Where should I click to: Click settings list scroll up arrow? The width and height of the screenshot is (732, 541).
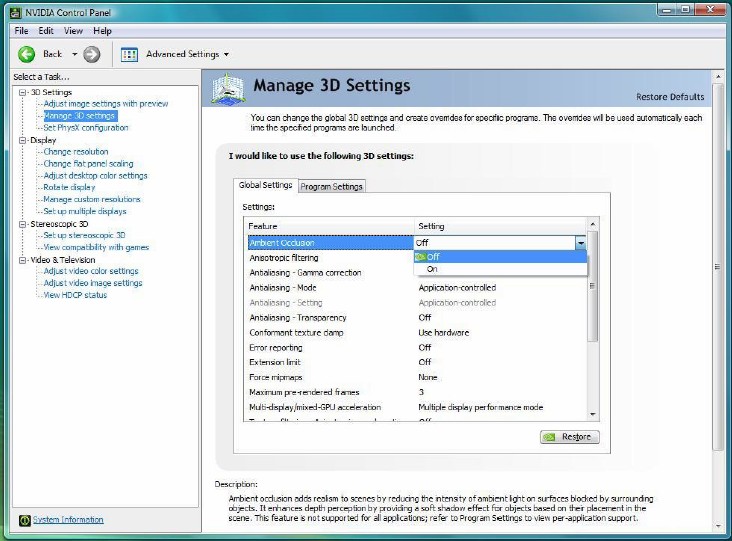pos(593,225)
